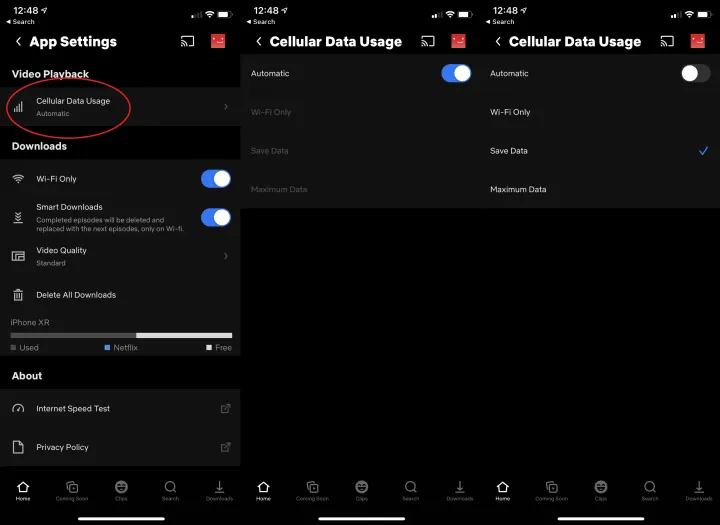Image resolution: width=720 pixels, height=525 pixels.
Task: Switch off the enabled Automatic toggle
Action: (456, 73)
